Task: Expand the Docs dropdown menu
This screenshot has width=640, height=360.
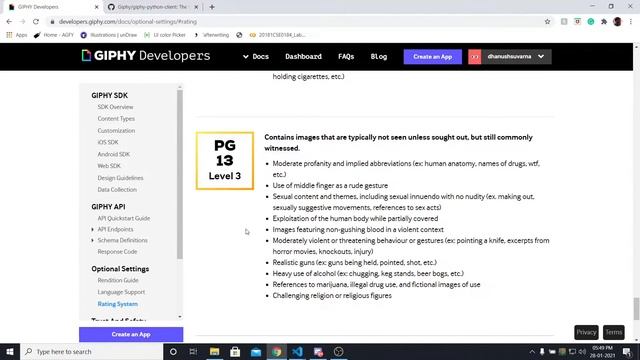Action: click(256, 57)
